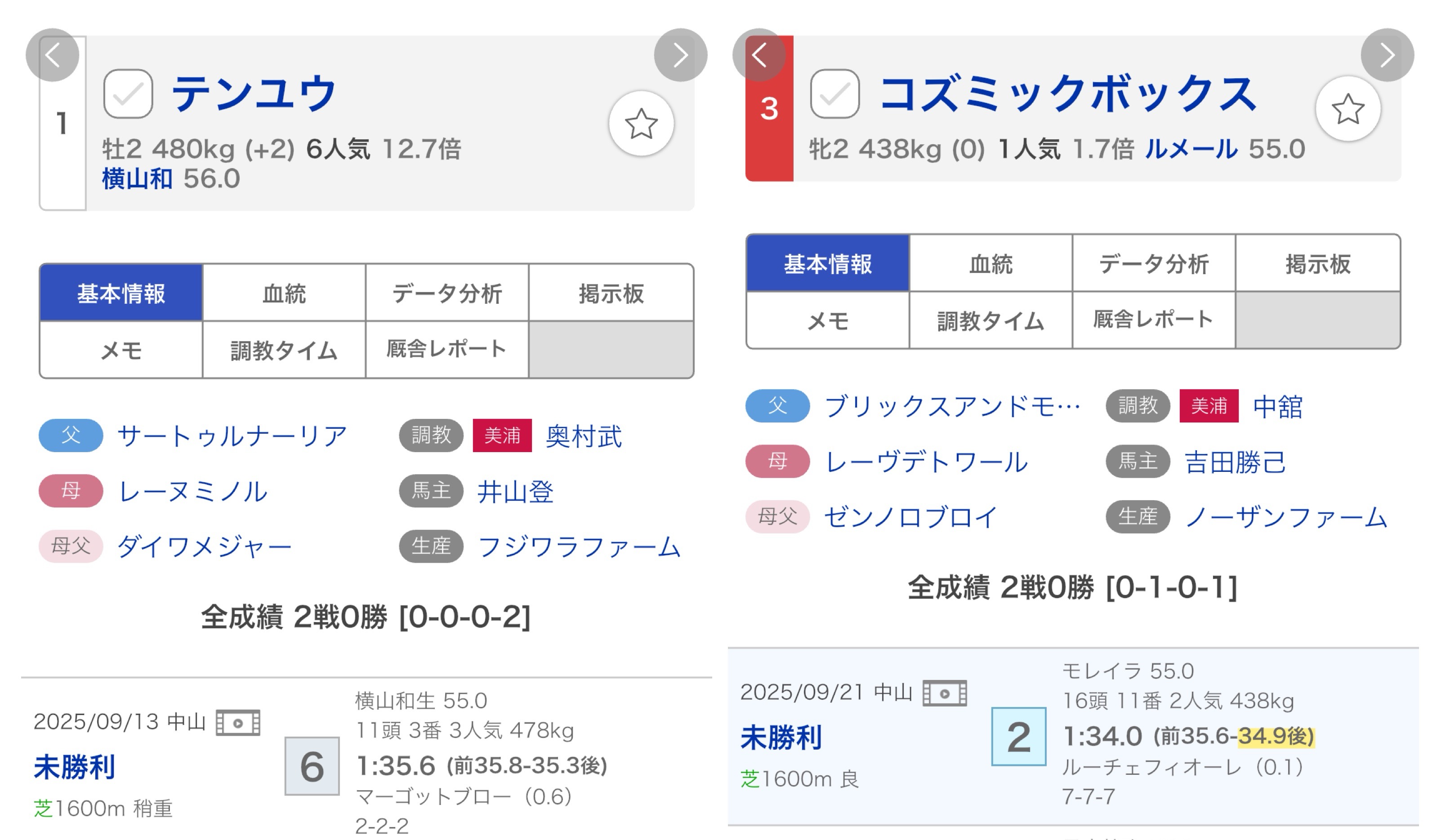Image resolution: width=1437 pixels, height=840 pixels.
Task: Tap the favorite star for テンユウ
Action: pos(641,124)
